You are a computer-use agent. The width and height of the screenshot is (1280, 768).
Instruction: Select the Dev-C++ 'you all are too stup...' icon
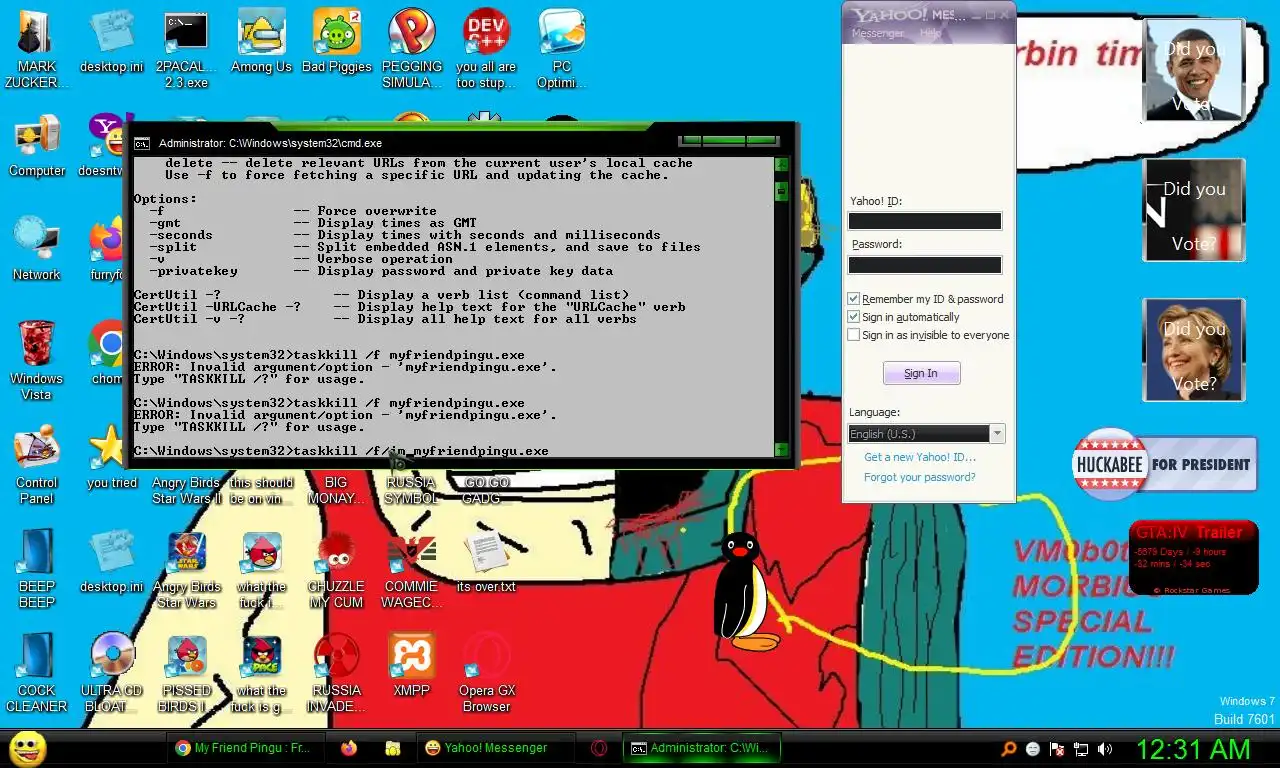pyautogui.click(x=486, y=49)
